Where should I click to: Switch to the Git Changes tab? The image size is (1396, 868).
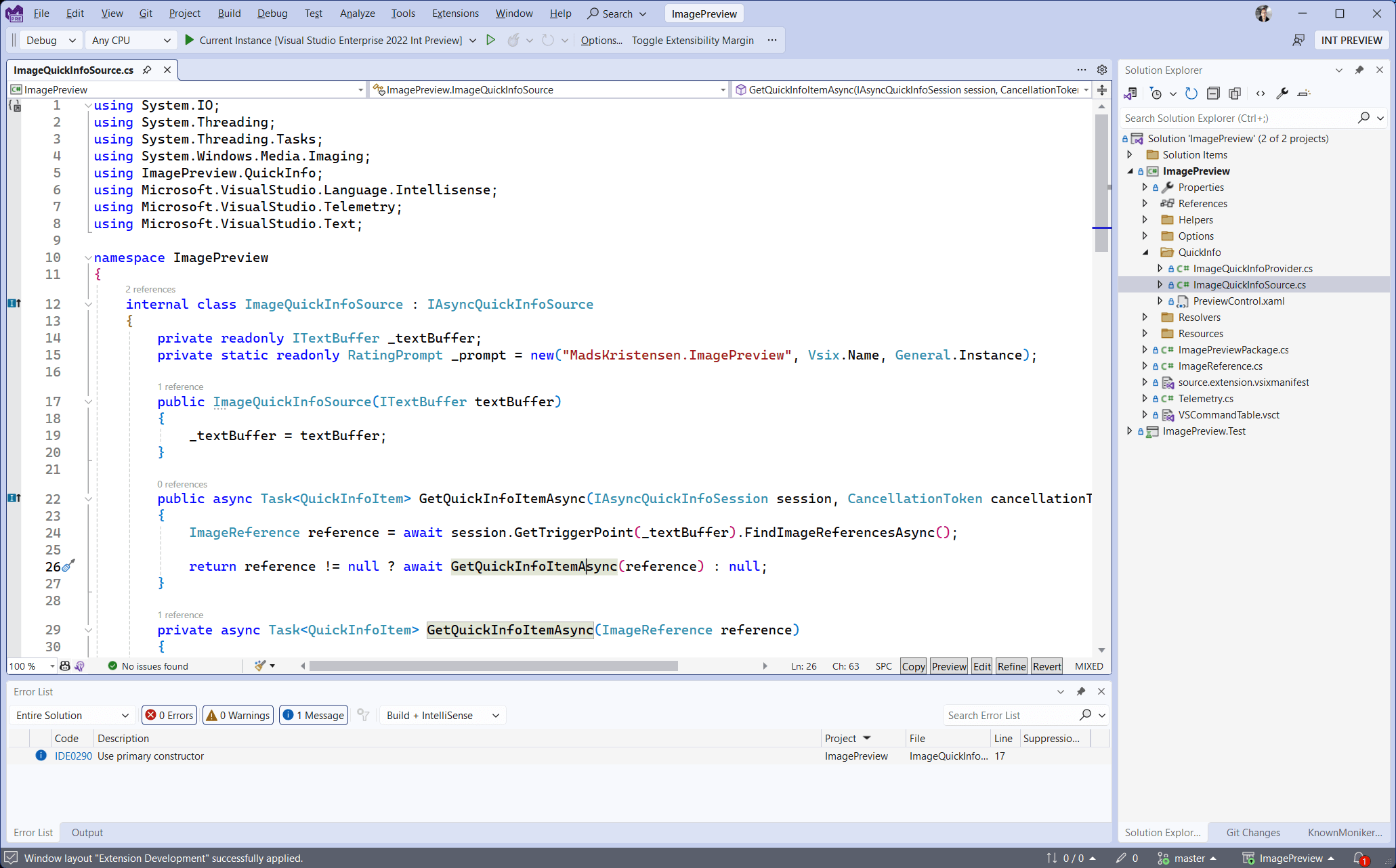coord(1253,832)
